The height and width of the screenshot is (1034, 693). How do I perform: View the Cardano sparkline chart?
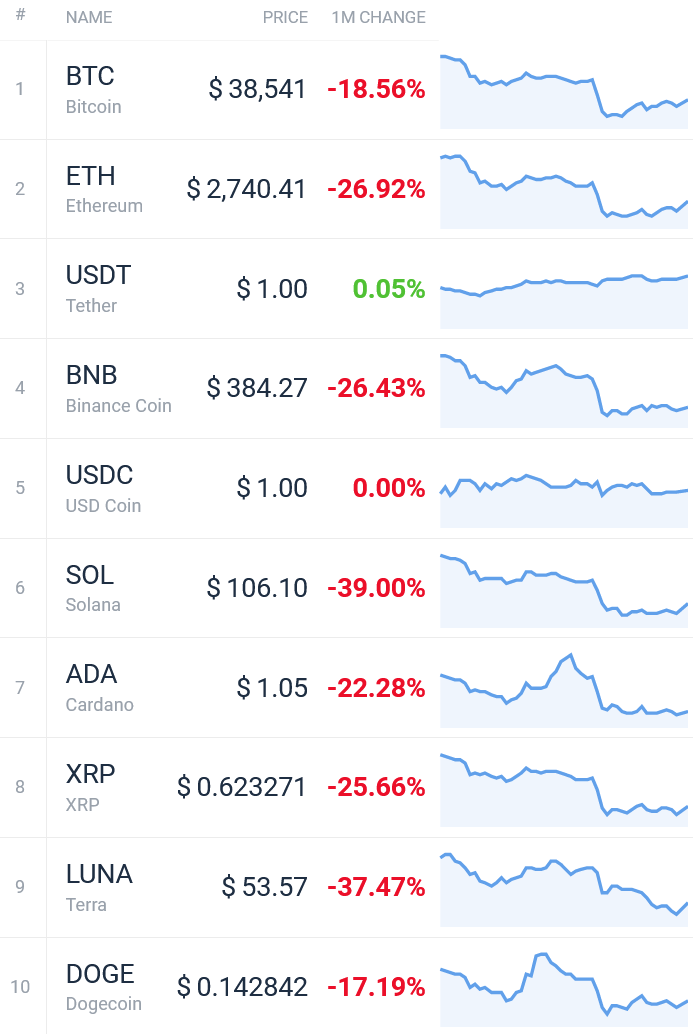pos(564,690)
